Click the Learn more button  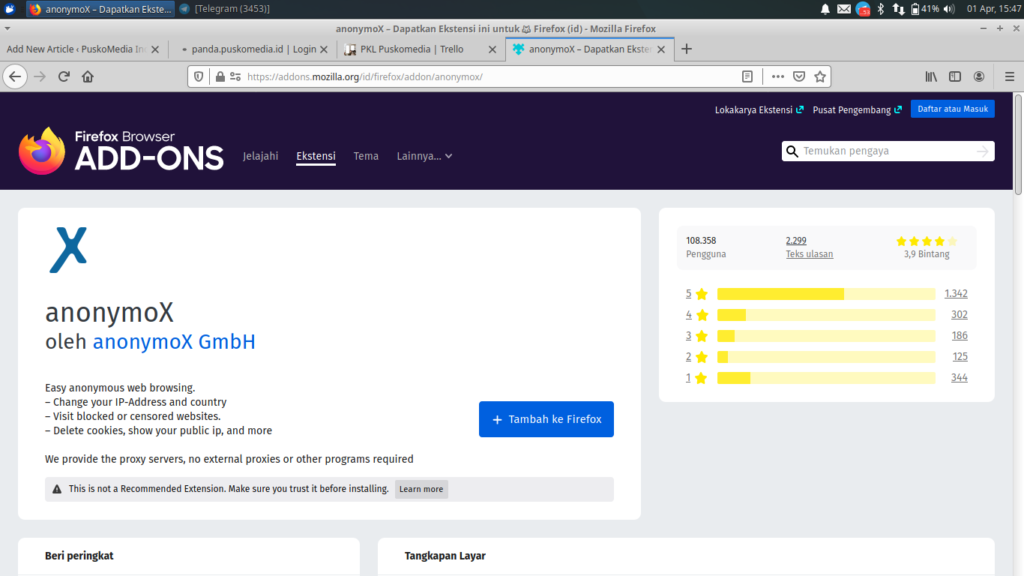tap(421, 489)
